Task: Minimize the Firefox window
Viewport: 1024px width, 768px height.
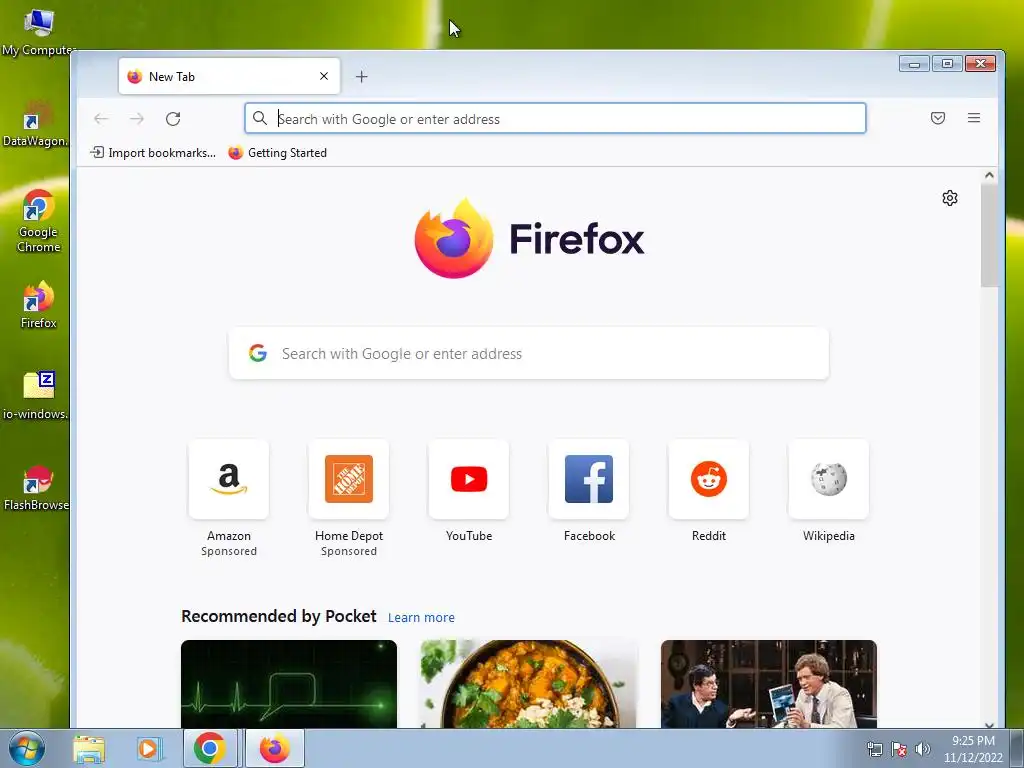Action: (914, 63)
